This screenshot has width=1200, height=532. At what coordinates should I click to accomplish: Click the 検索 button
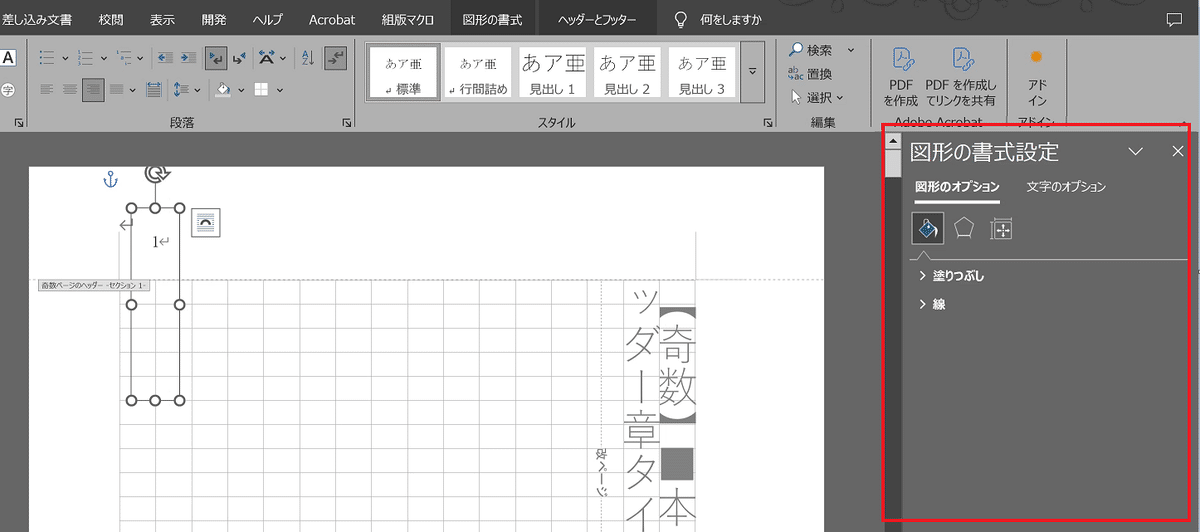(x=812, y=50)
